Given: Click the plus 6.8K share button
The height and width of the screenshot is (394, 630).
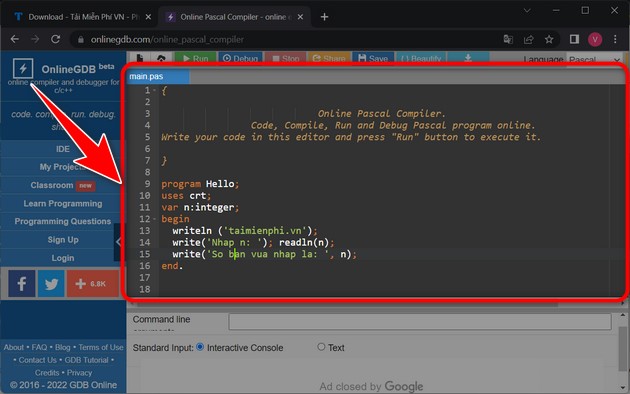Looking at the screenshot, I should [92, 284].
